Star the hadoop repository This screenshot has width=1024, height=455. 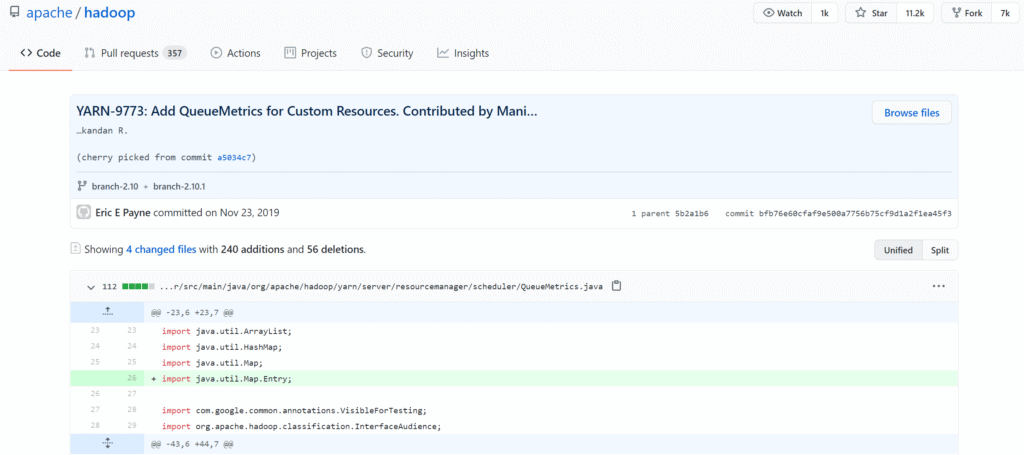pos(871,13)
